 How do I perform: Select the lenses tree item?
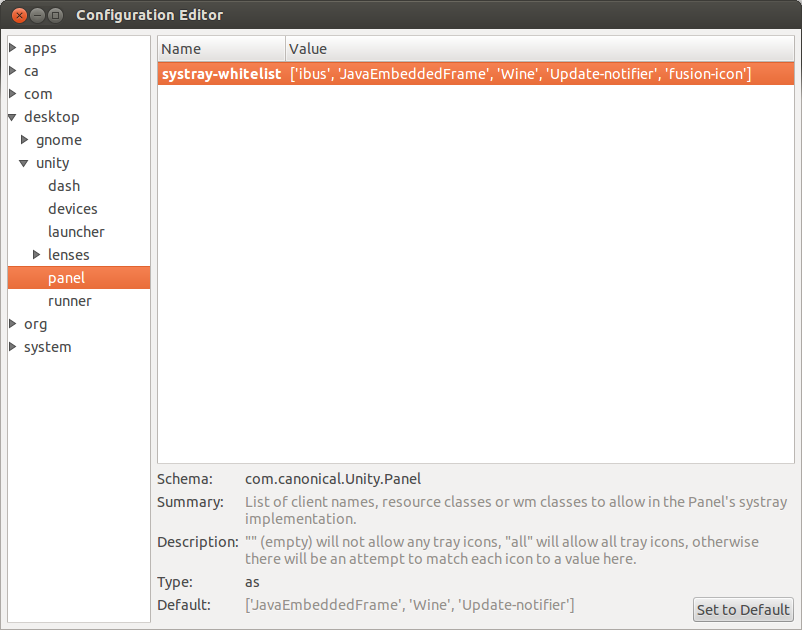(x=69, y=255)
